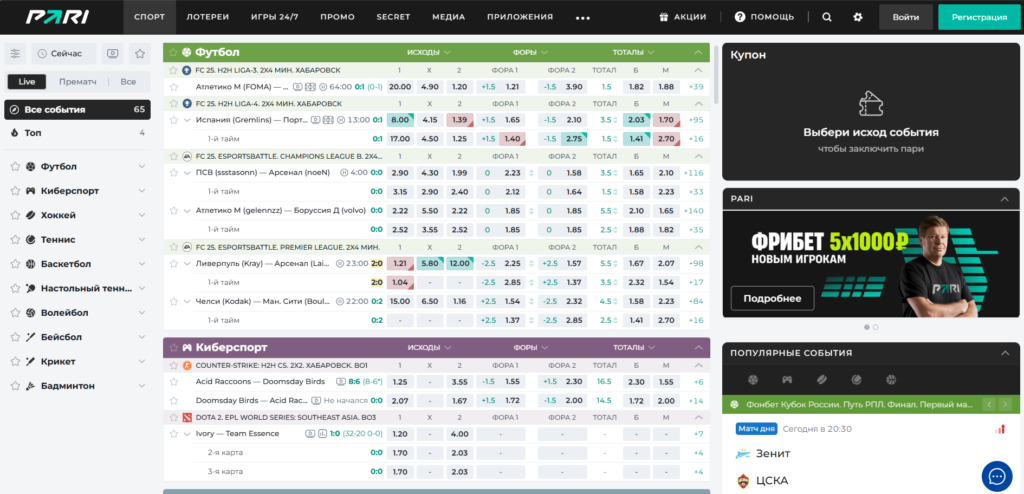Open the Сейчас time filter
The width and height of the screenshot is (1024, 494).
[64, 54]
